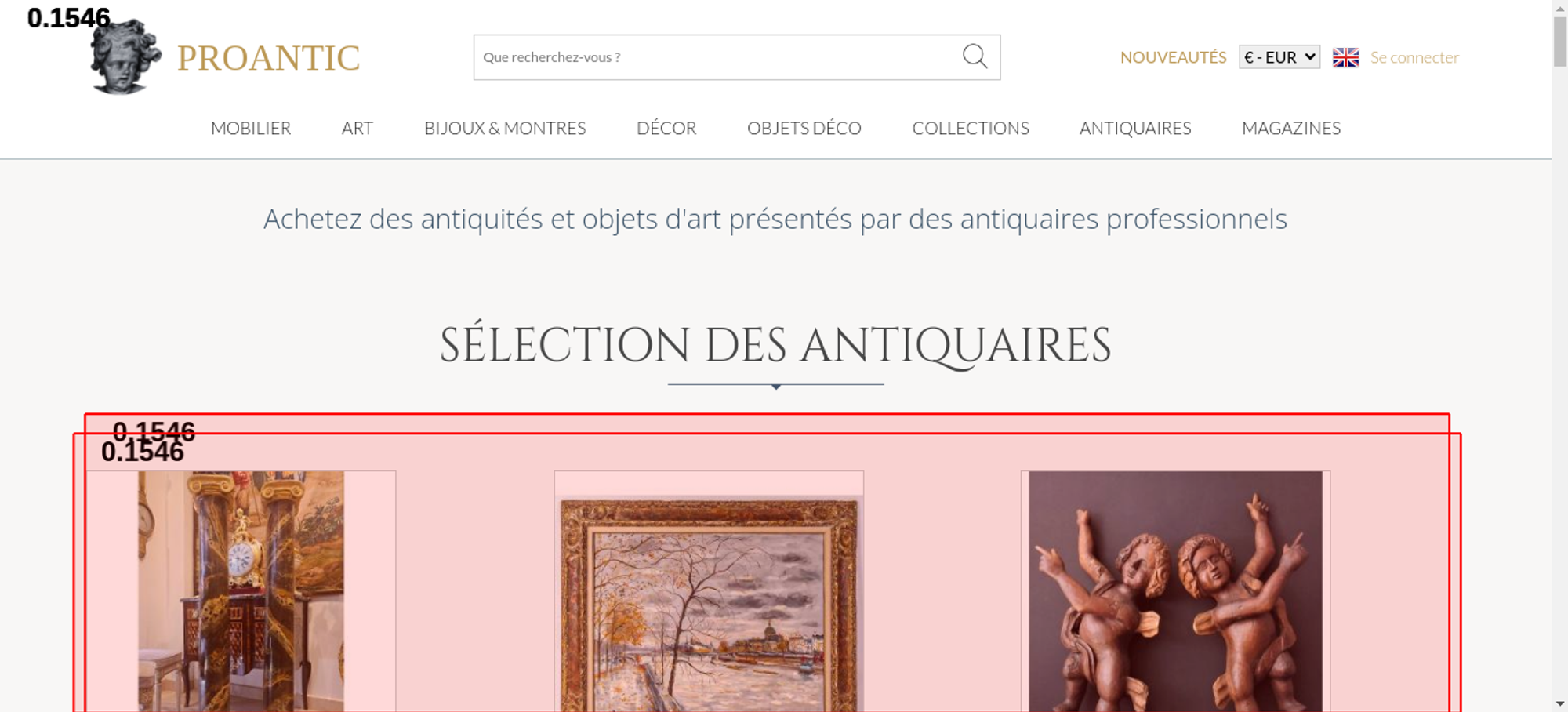Navigate to ANTIQUAIRES section
Screen dimensions: 1568x712
tap(1135, 128)
